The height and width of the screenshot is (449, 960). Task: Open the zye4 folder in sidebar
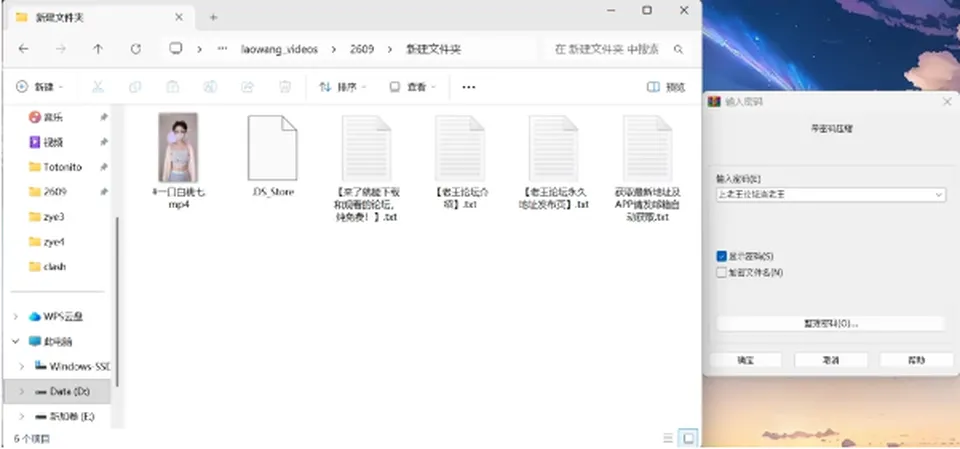47,242
